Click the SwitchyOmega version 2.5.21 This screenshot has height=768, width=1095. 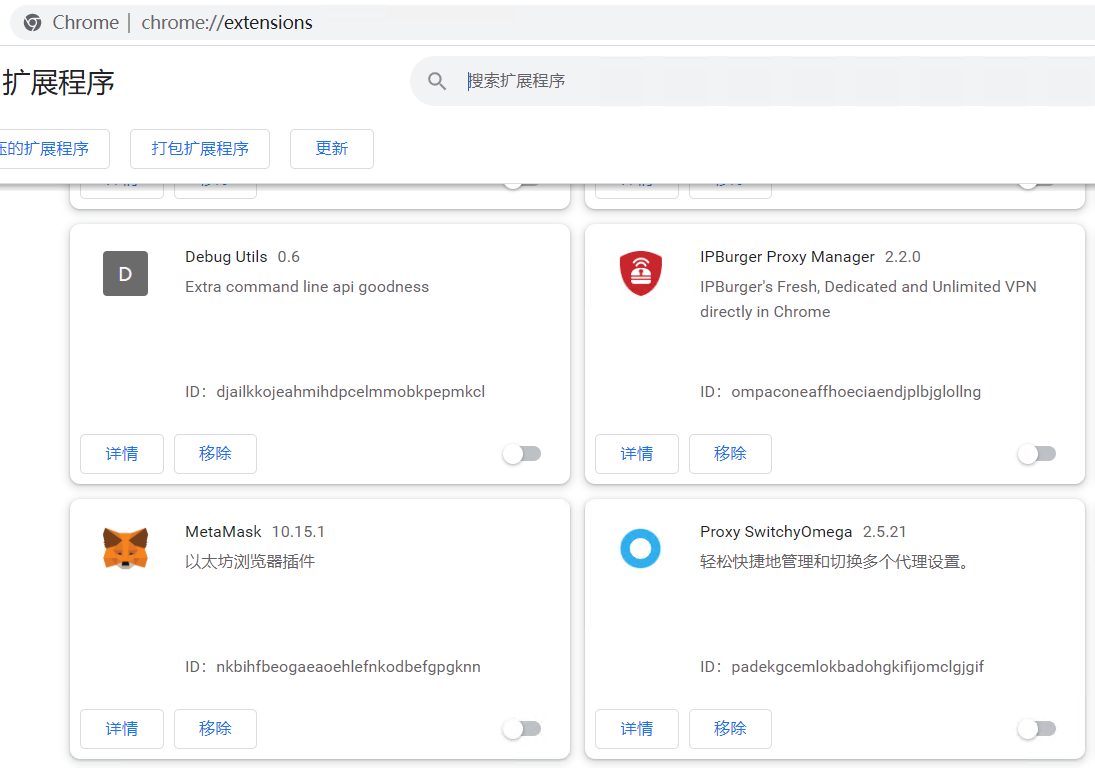point(885,532)
